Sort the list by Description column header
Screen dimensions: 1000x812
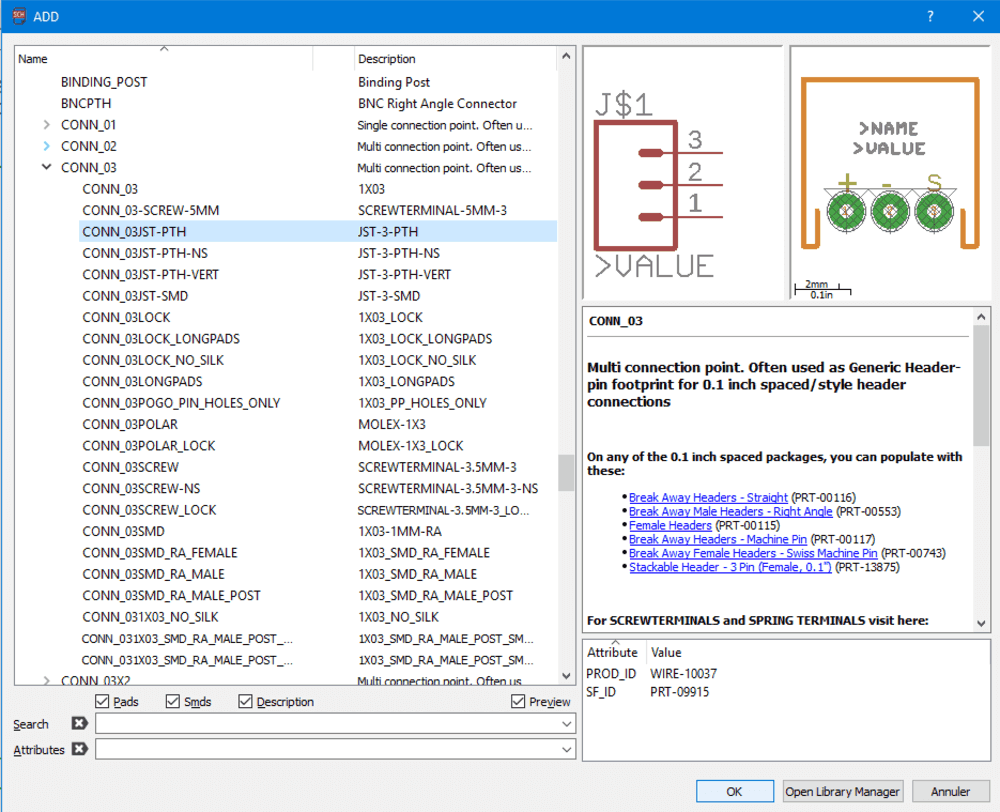click(x=455, y=59)
